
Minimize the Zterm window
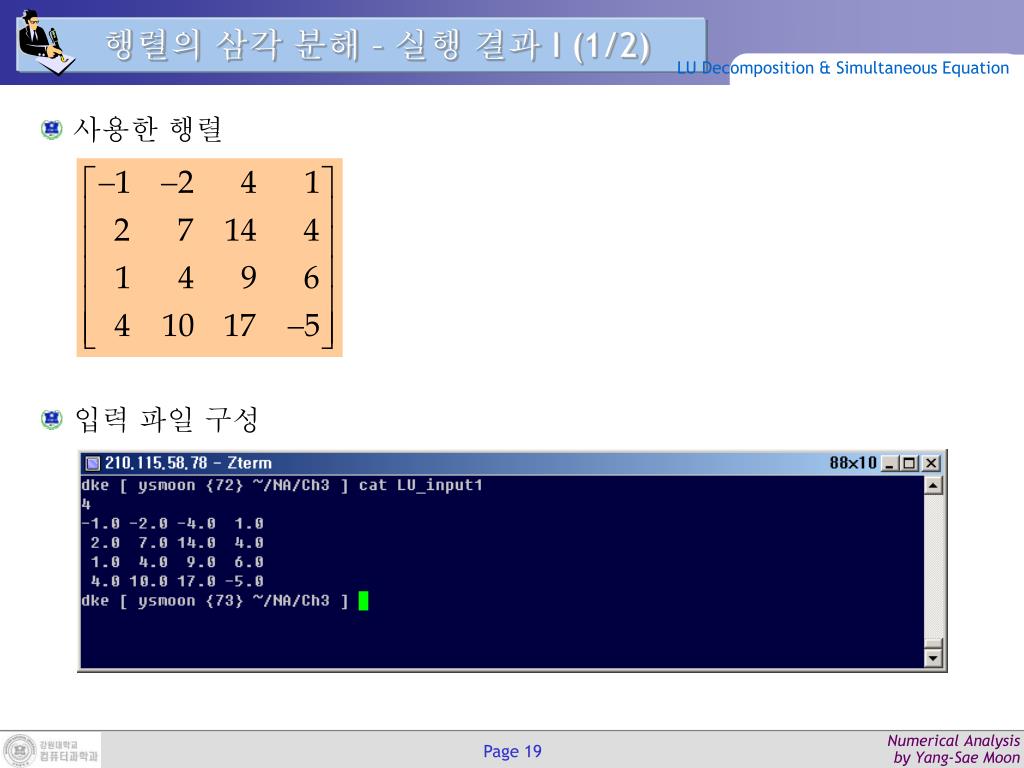889,464
